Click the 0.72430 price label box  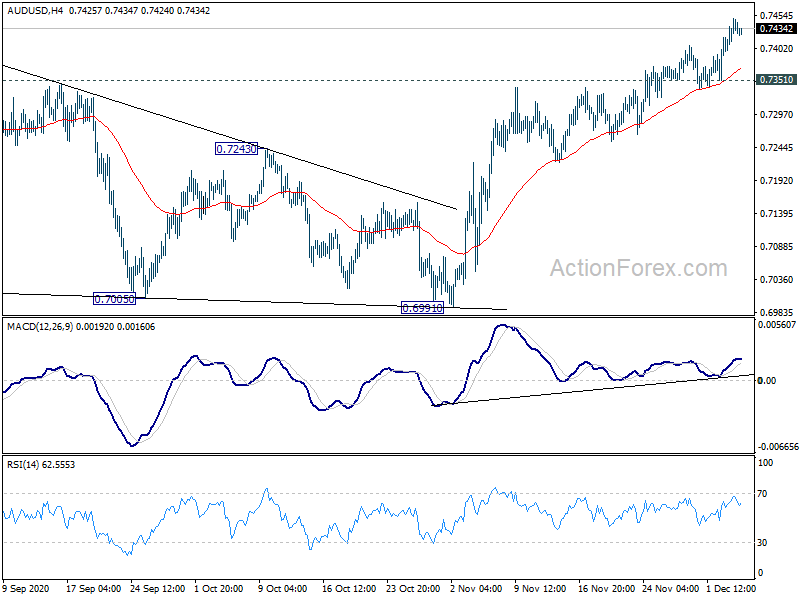coord(236,149)
